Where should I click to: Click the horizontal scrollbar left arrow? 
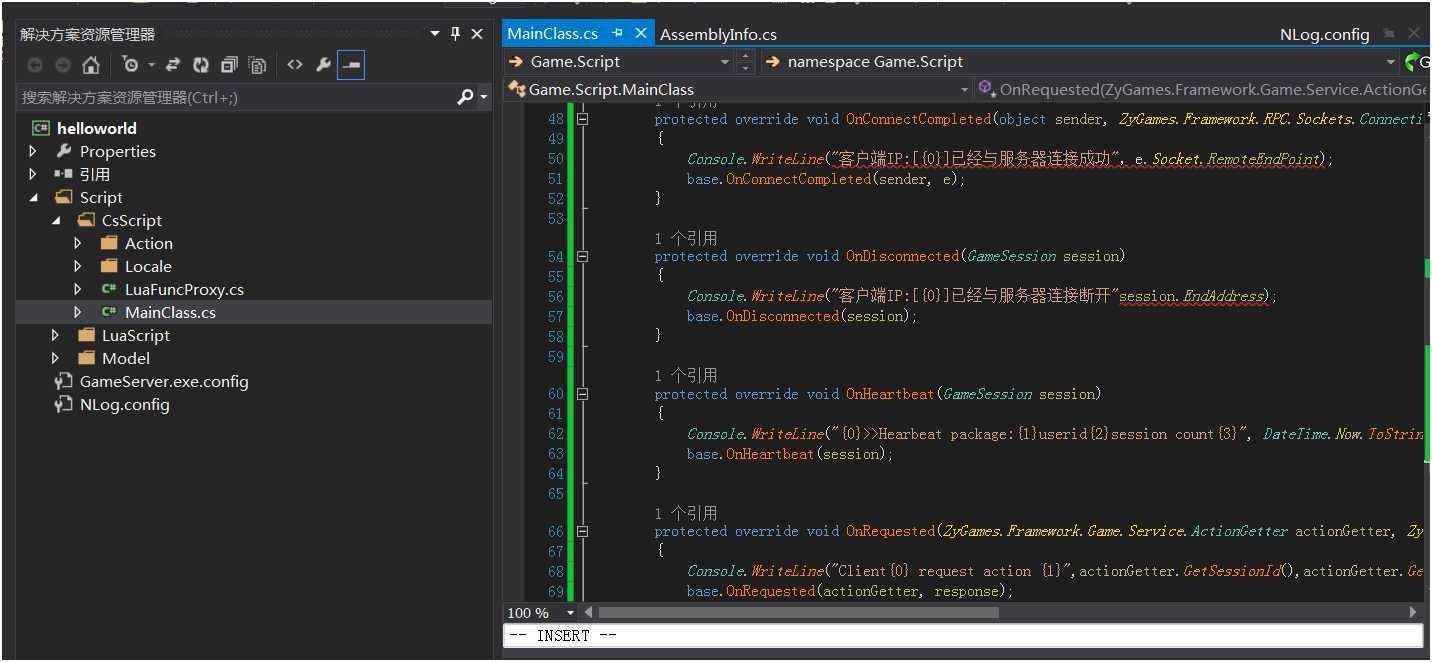tap(589, 612)
